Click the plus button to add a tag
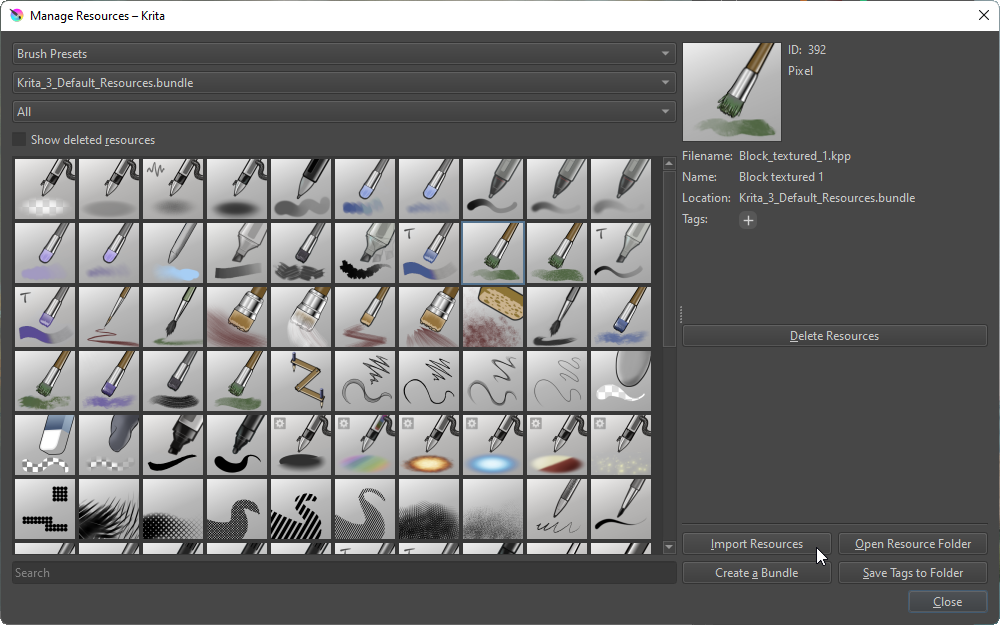Screen dimensions: 1000x625 748,220
